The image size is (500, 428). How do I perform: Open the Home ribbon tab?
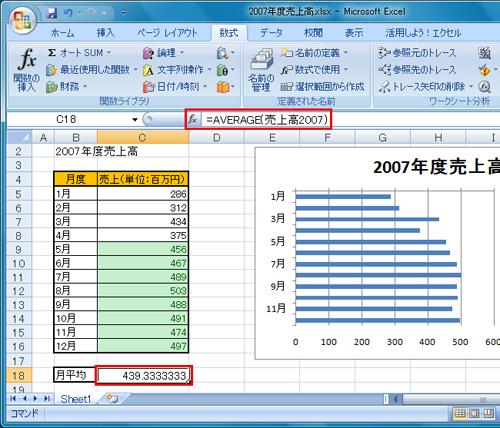coord(63,33)
